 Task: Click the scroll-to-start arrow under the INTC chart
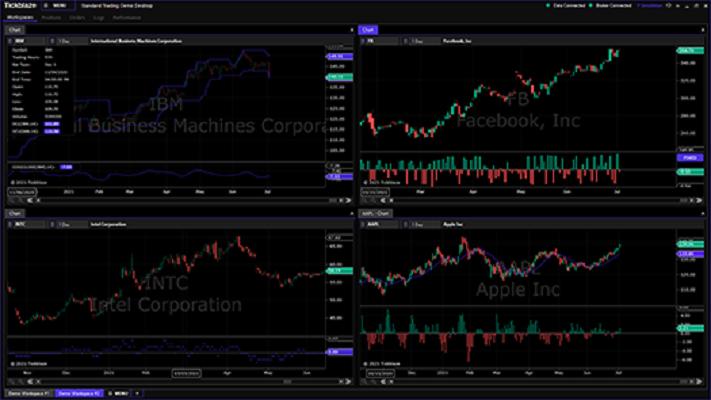pos(30,381)
